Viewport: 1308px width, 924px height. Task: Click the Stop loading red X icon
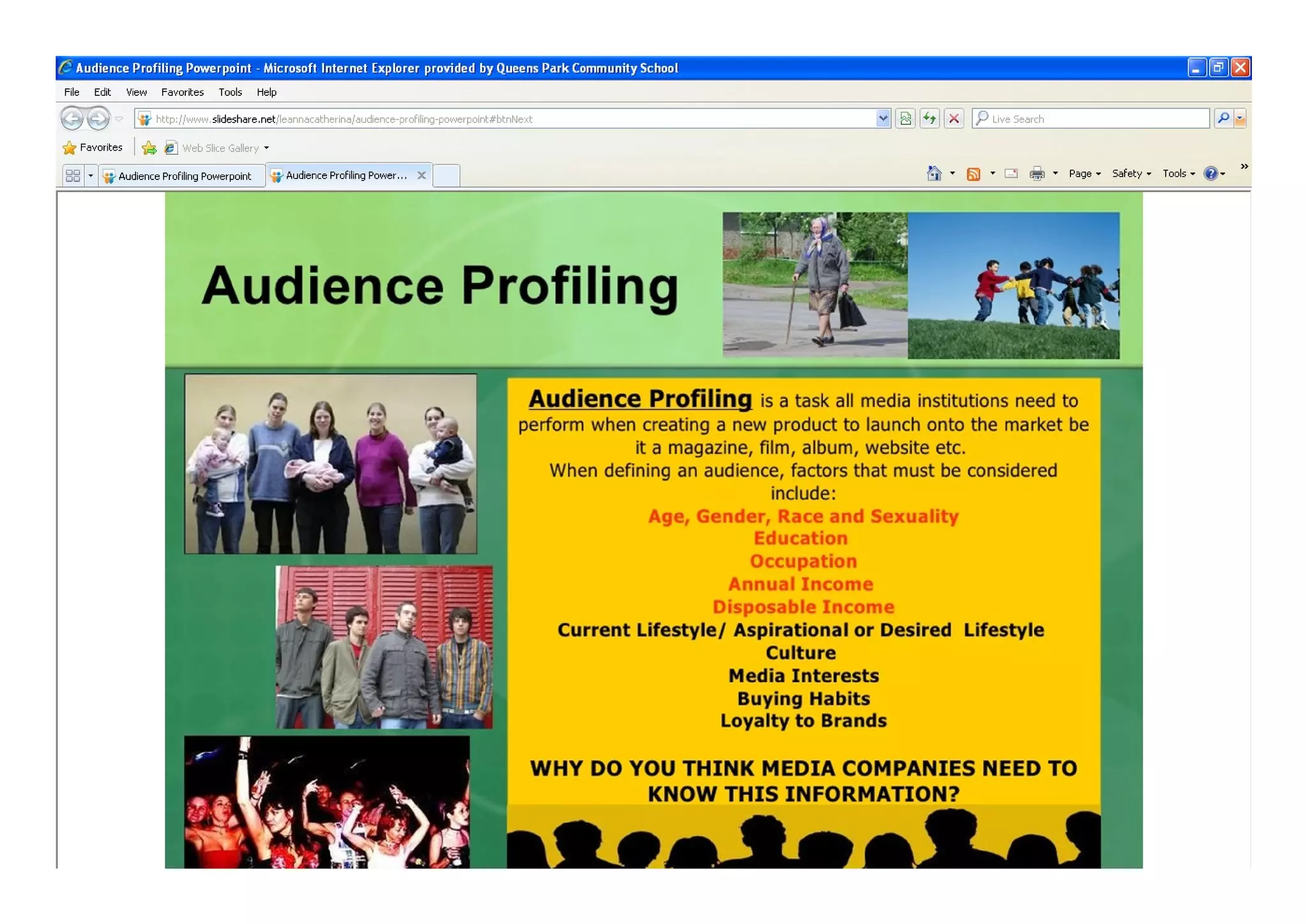click(954, 119)
